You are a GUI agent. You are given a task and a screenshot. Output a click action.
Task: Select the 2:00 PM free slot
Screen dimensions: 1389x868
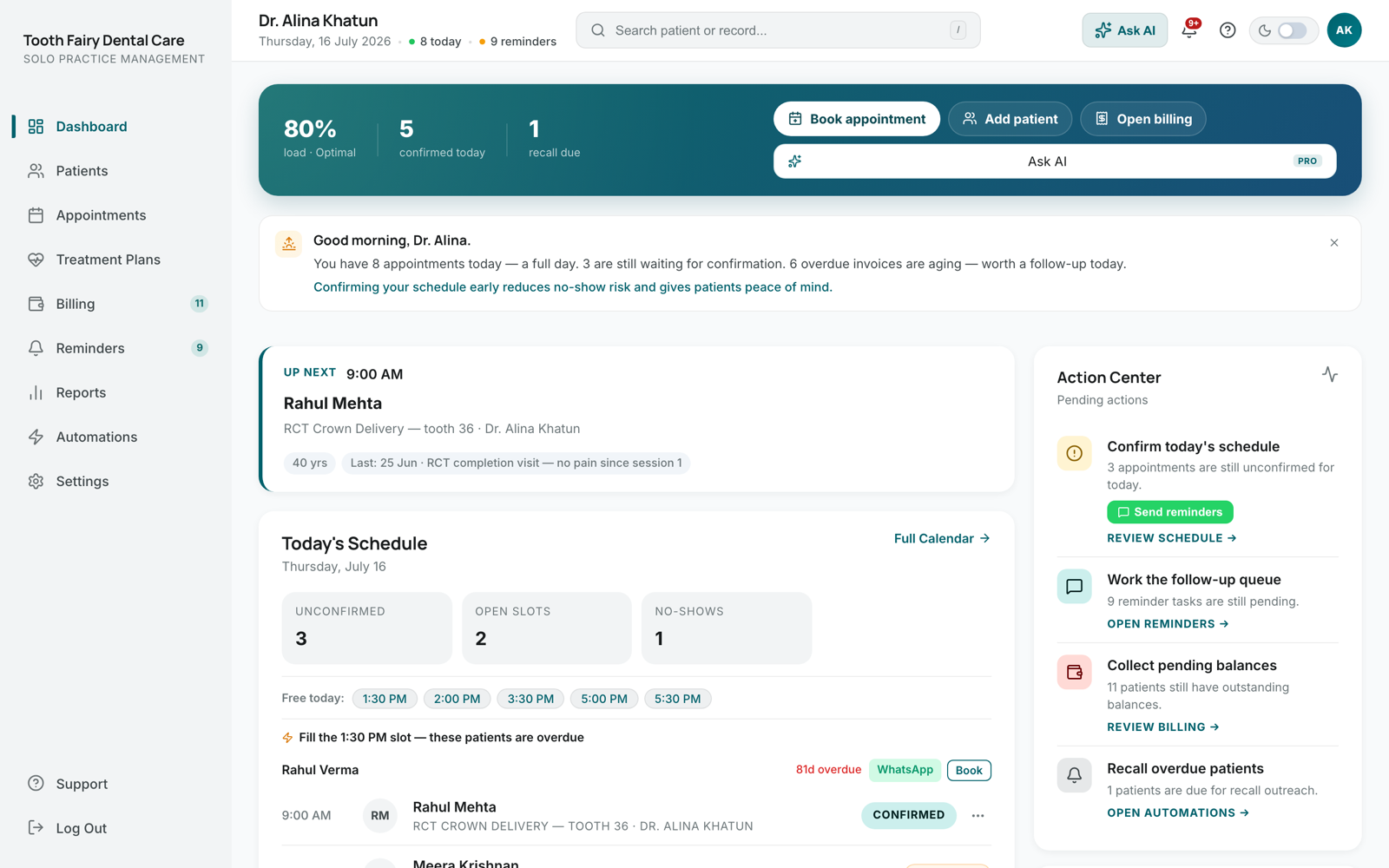click(458, 699)
